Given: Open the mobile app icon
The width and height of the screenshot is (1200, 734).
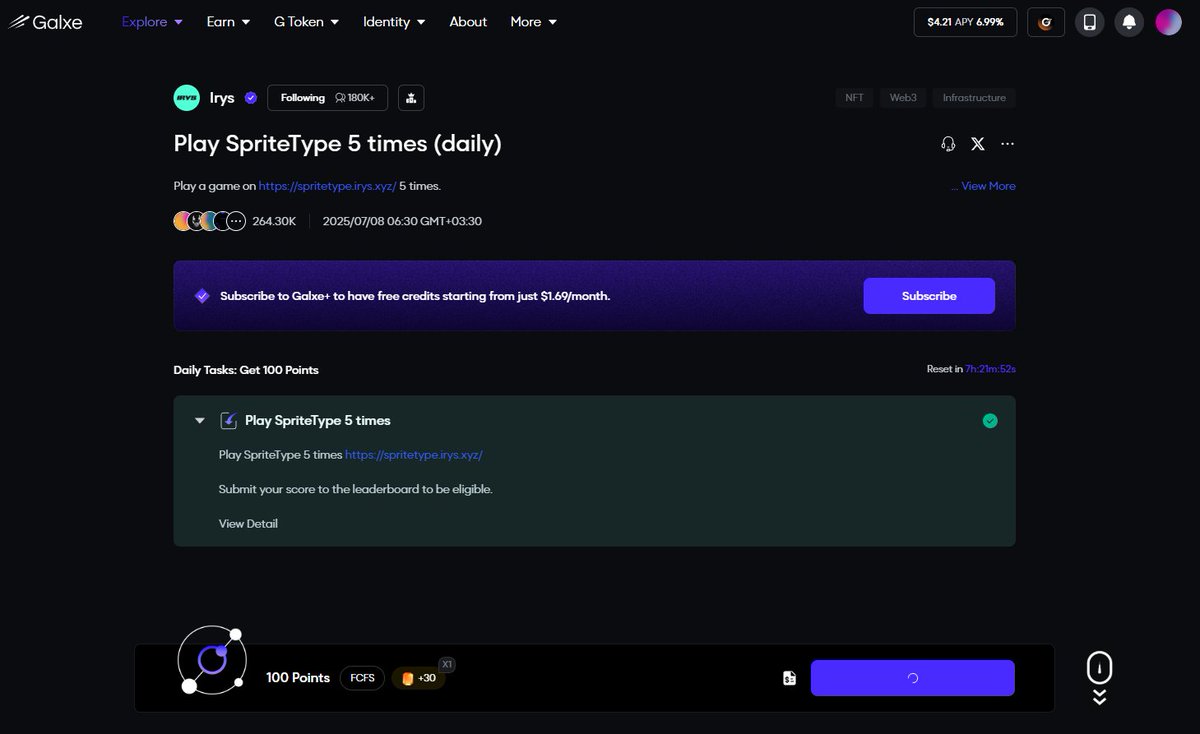Looking at the screenshot, I should click(x=1090, y=22).
